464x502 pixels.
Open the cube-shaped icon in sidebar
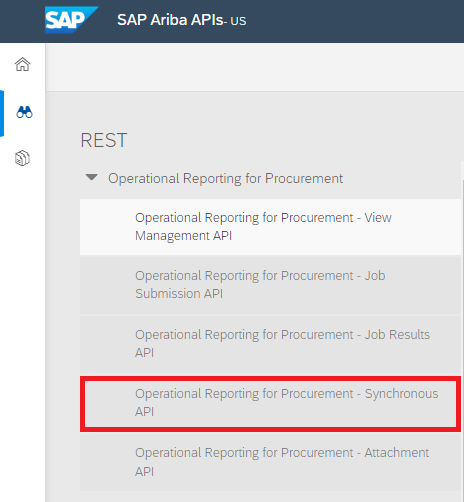22,158
